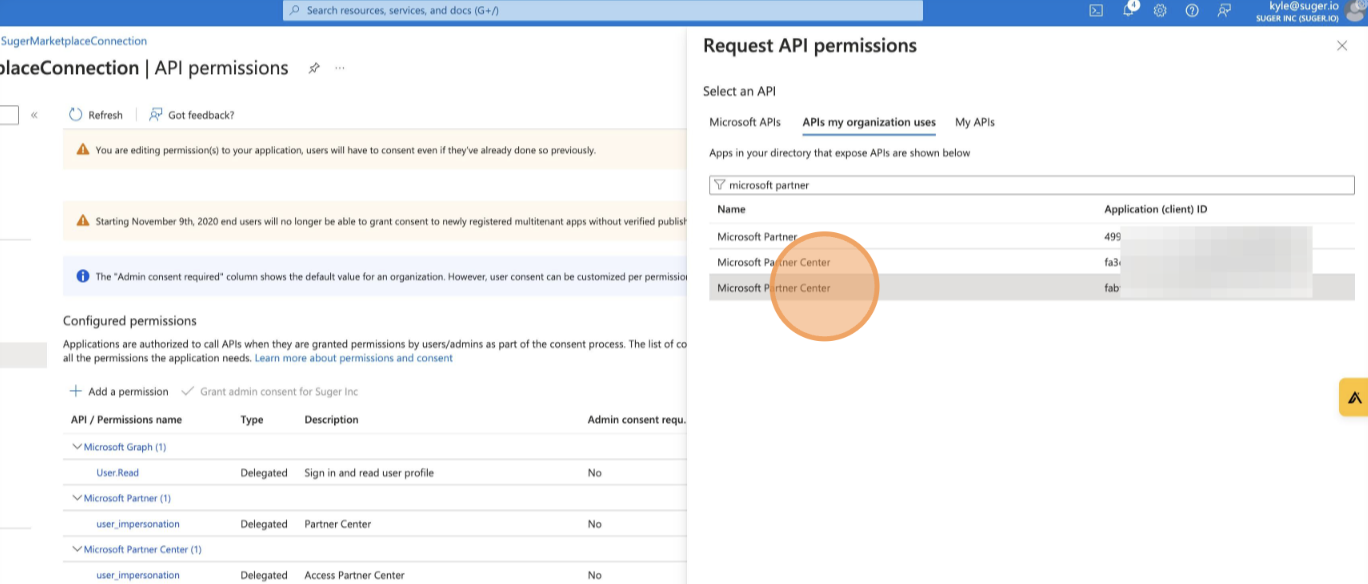This screenshot has width=1368, height=584.
Task: Click the API / Permissions name column header
Action: pos(126,420)
